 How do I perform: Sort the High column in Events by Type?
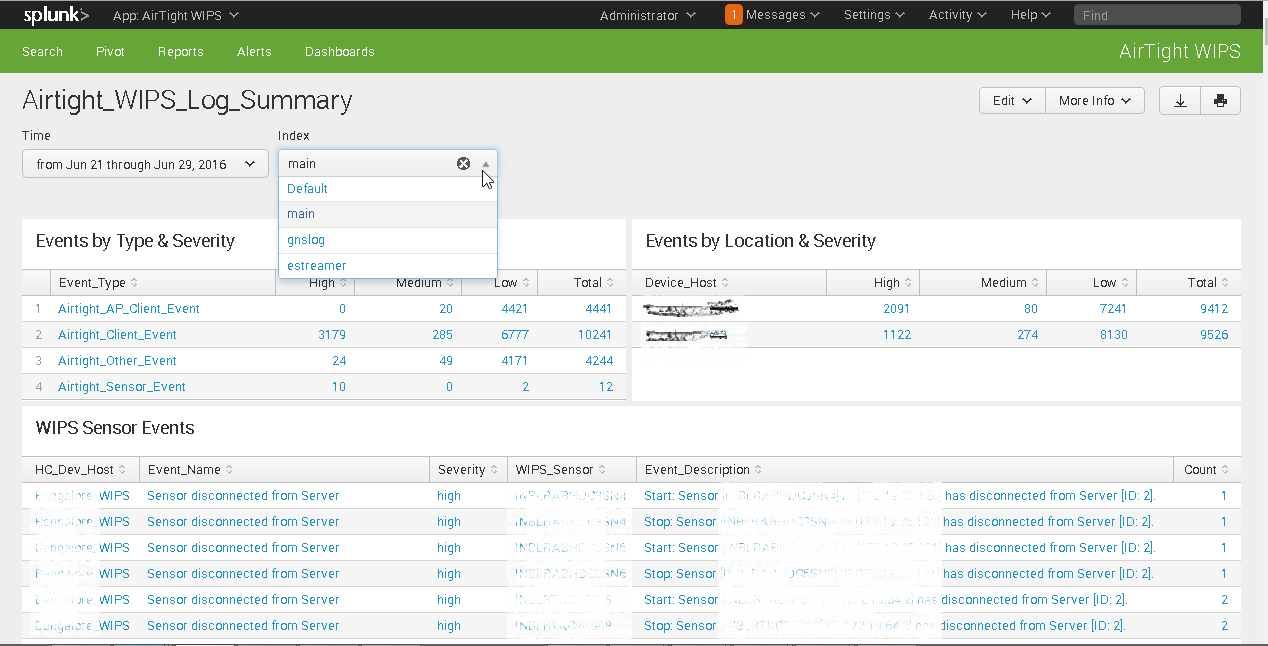click(322, 282)
